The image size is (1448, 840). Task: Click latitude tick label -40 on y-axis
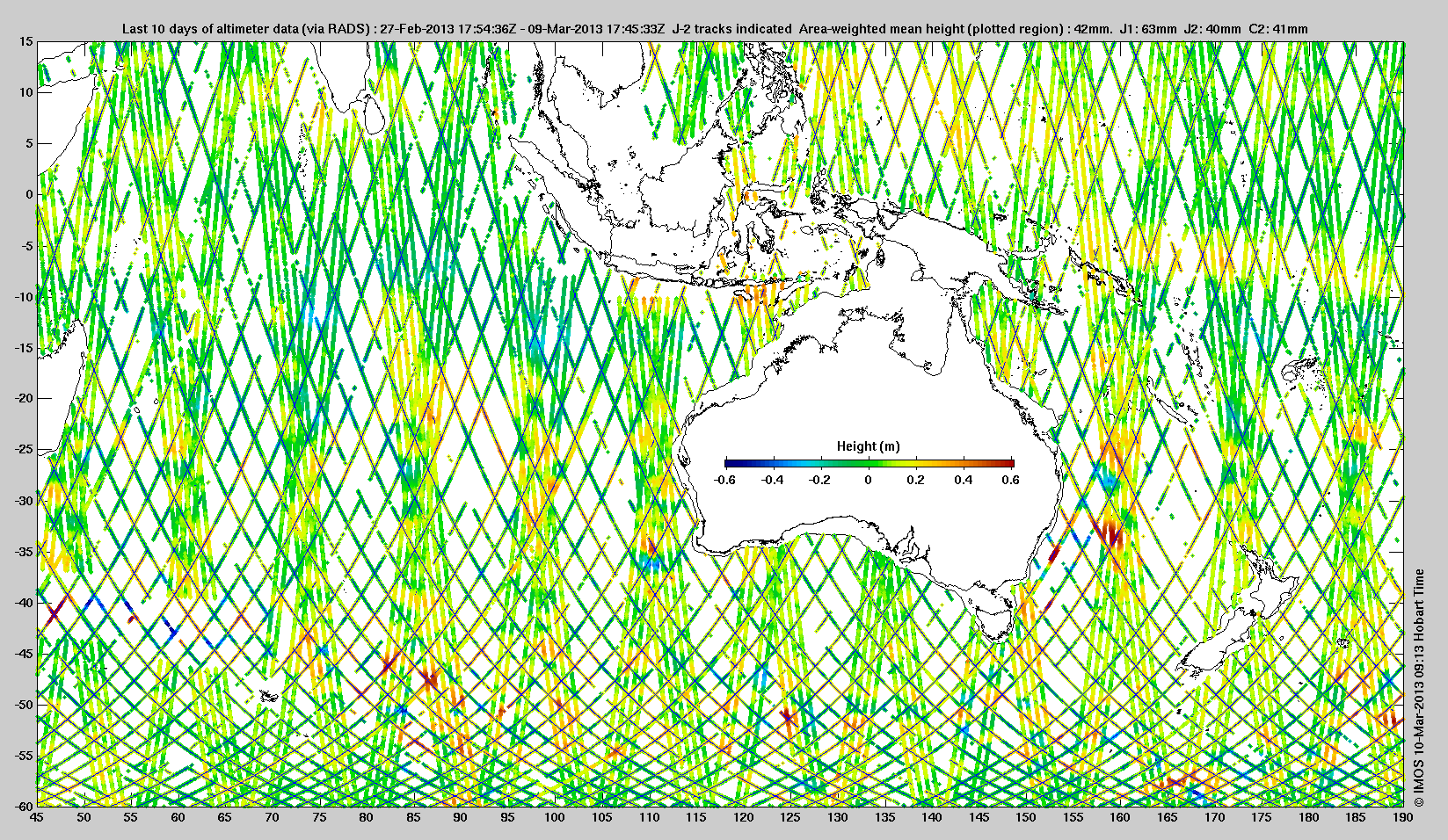[x=25, y=603]
